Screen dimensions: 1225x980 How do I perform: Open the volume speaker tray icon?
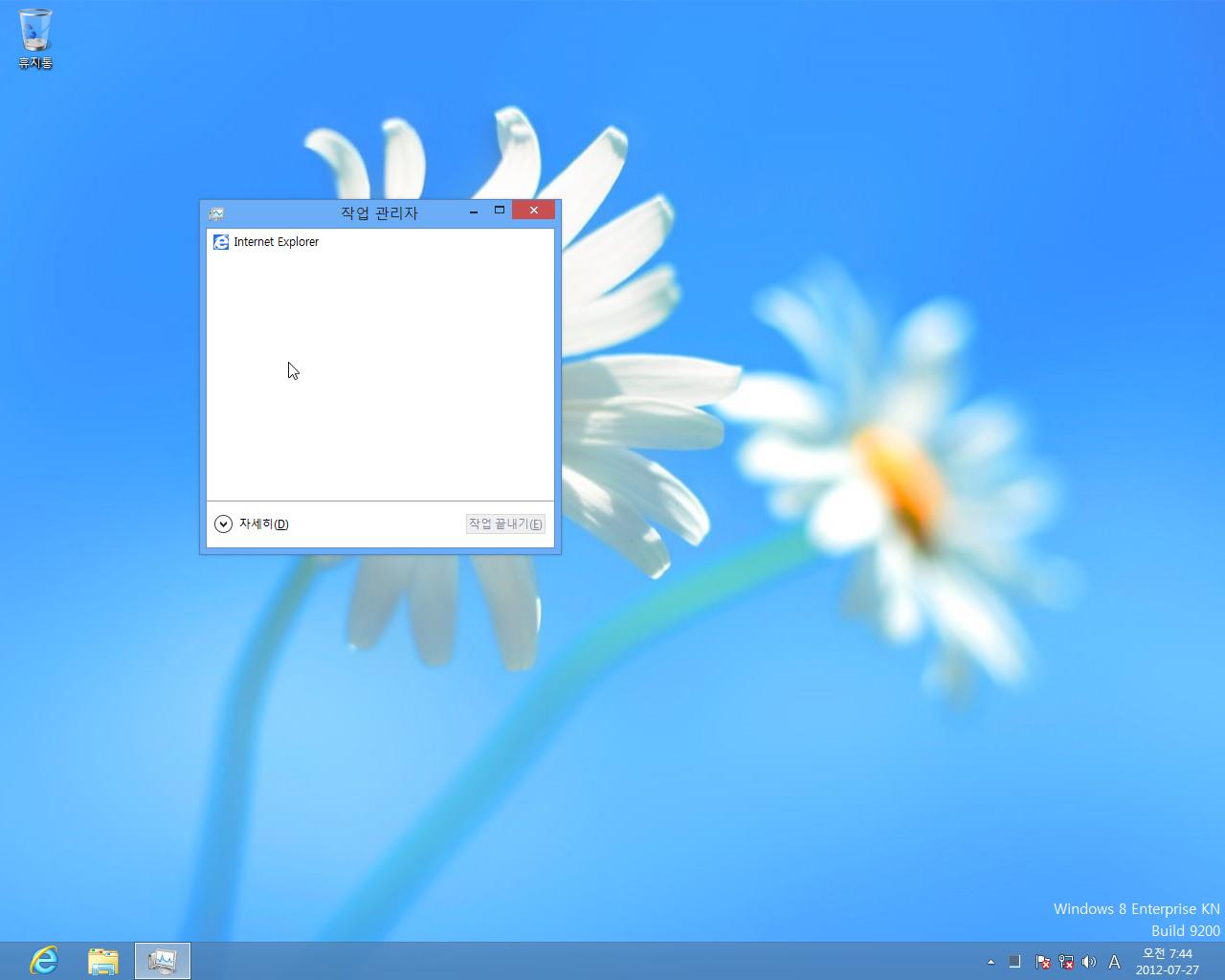(x=1089, y=962)
